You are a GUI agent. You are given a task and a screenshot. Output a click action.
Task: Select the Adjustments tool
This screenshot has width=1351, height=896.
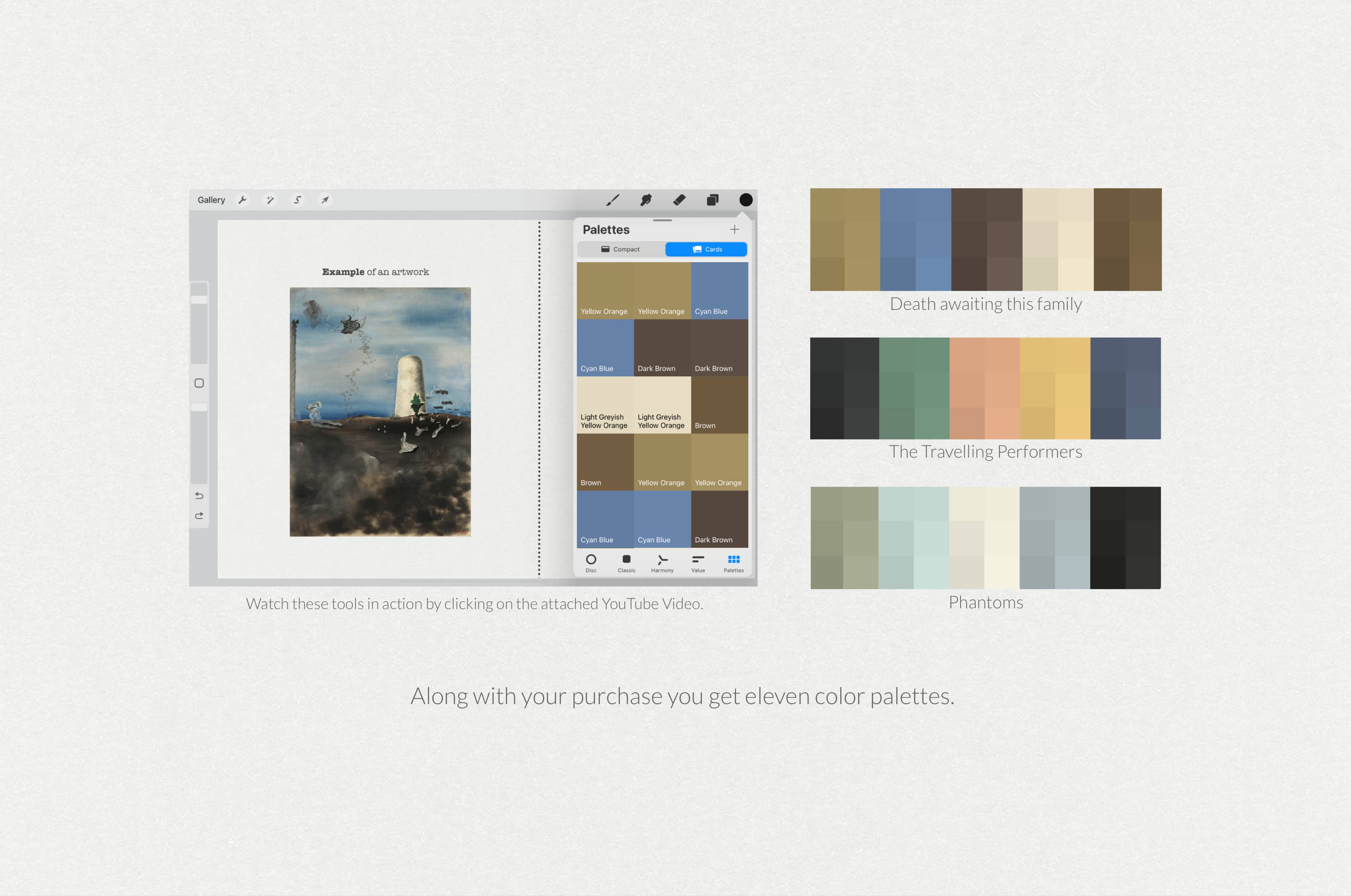[269, 199]
